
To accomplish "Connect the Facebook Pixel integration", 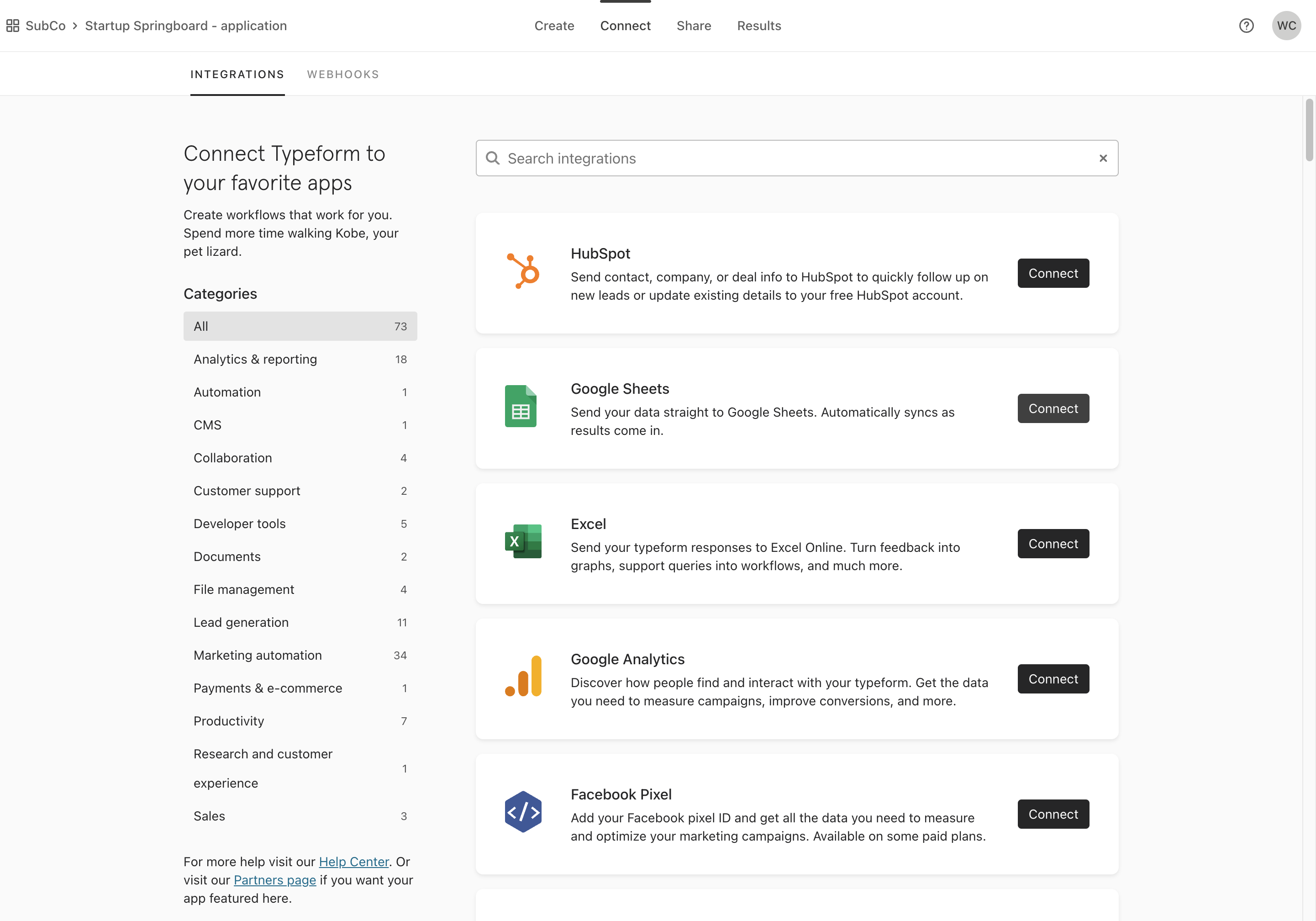I will click(1053, 815).
